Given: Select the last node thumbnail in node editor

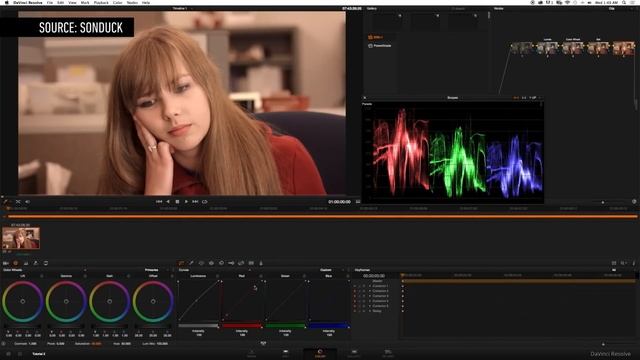Looking at the screenshot, I should (624, 48).
